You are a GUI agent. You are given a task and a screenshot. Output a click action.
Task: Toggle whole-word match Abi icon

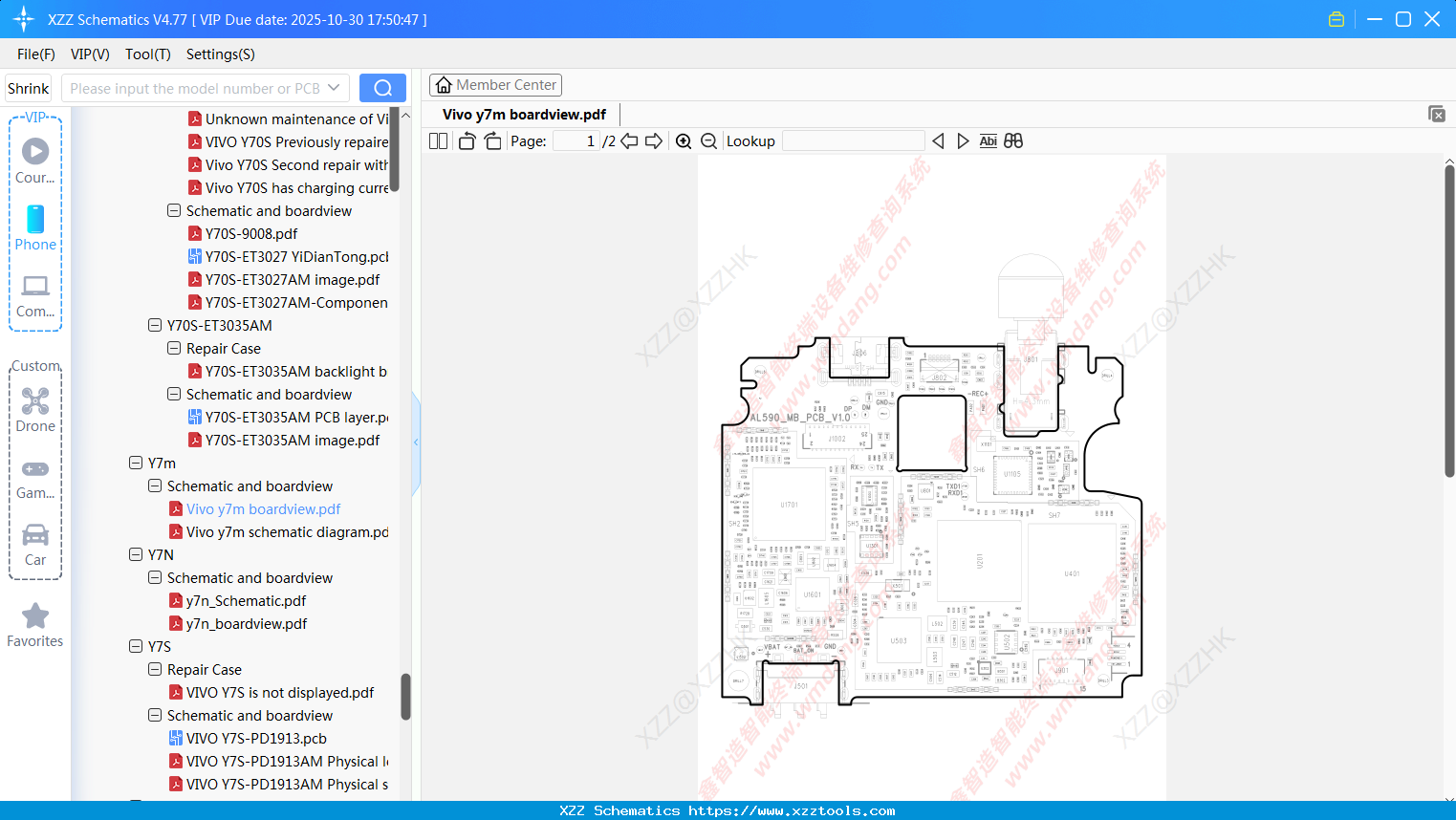point(989,141)
